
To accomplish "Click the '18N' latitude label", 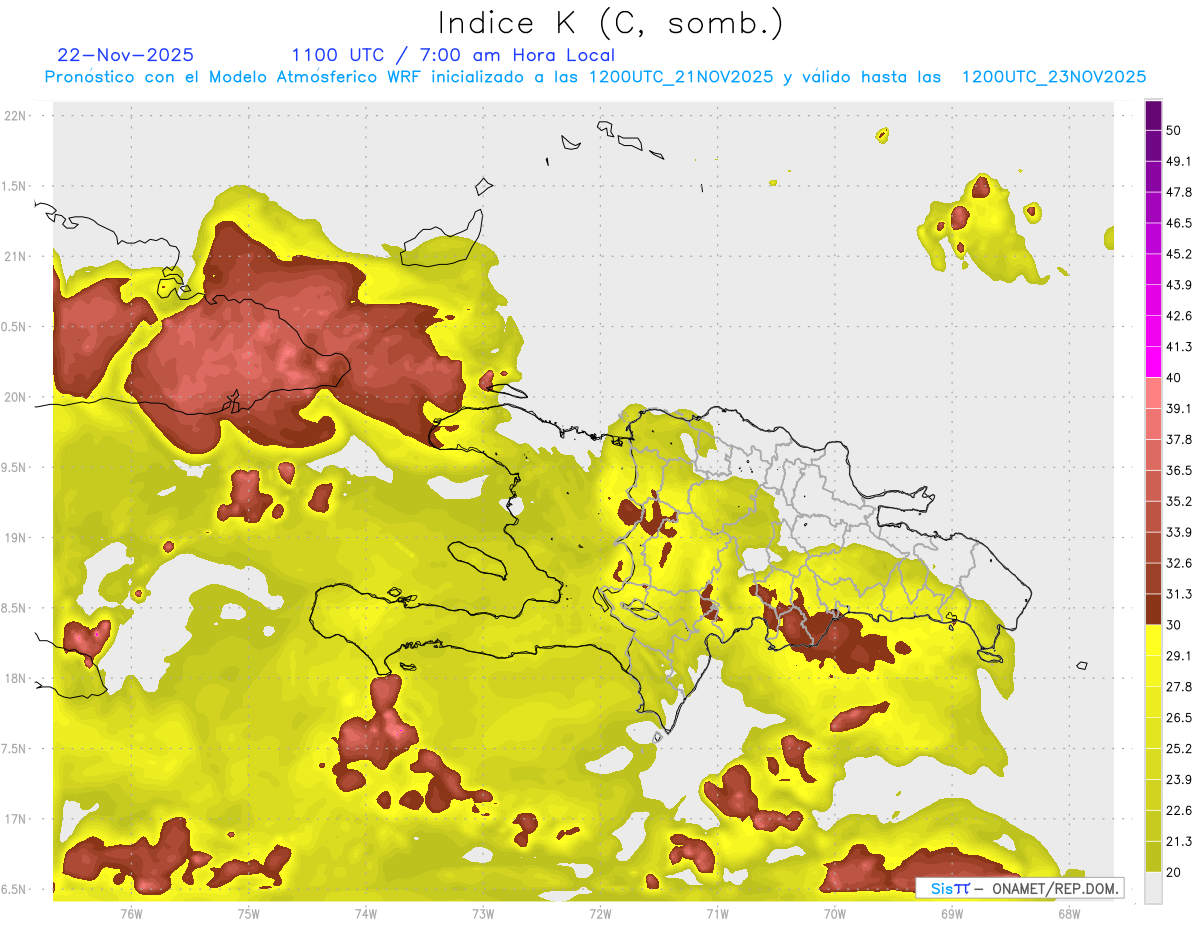I will (17, 678).
